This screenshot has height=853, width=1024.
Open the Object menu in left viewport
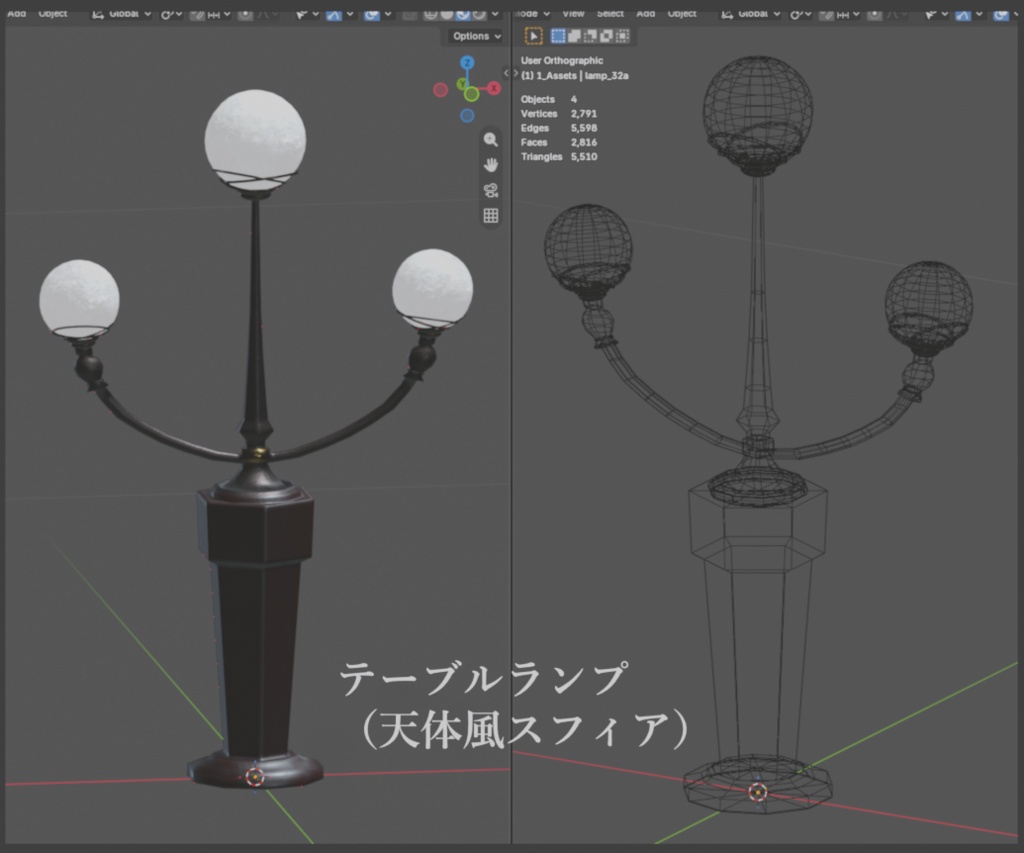click(53, 14)
